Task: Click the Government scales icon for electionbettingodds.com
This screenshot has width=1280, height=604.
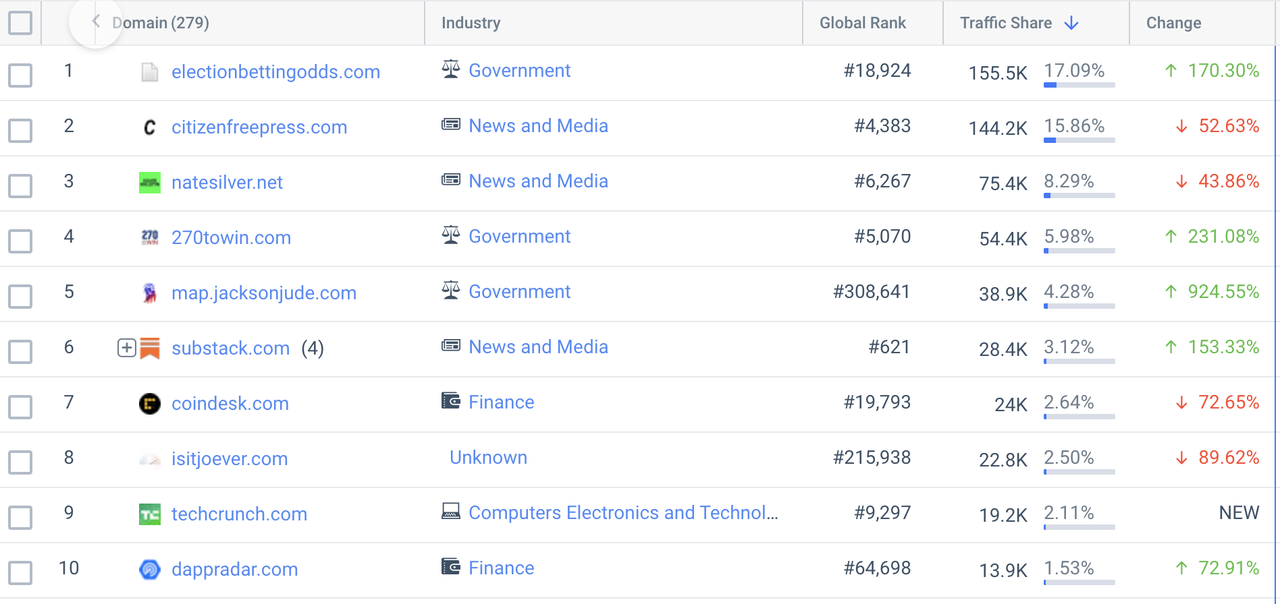Action: point(451,70)
